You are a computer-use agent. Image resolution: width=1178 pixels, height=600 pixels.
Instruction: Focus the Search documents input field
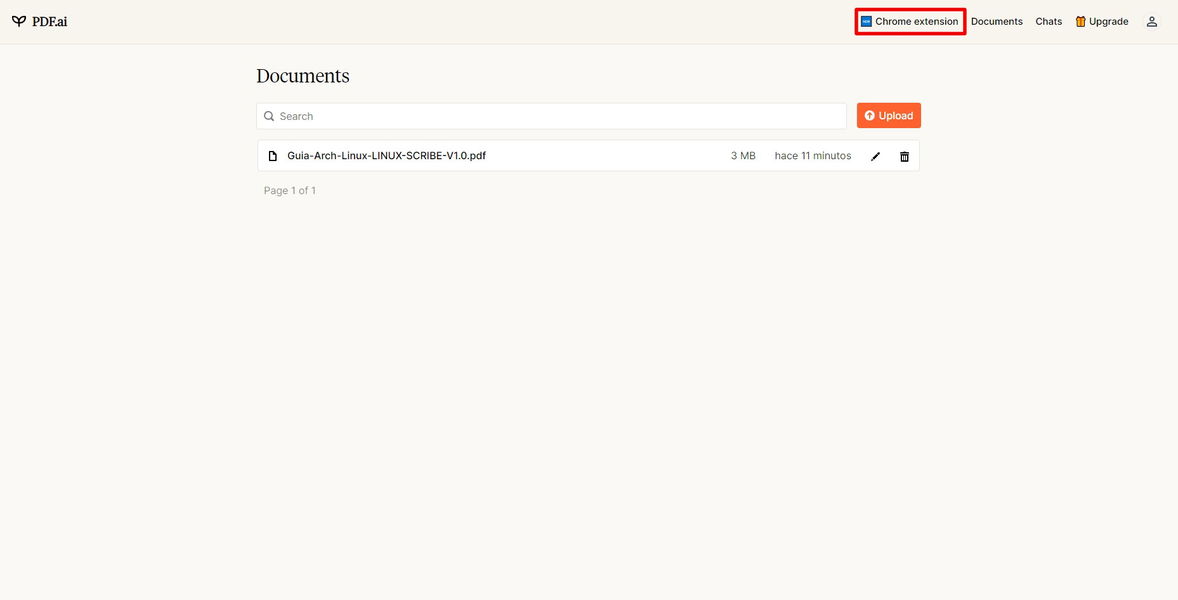point(551,116)
